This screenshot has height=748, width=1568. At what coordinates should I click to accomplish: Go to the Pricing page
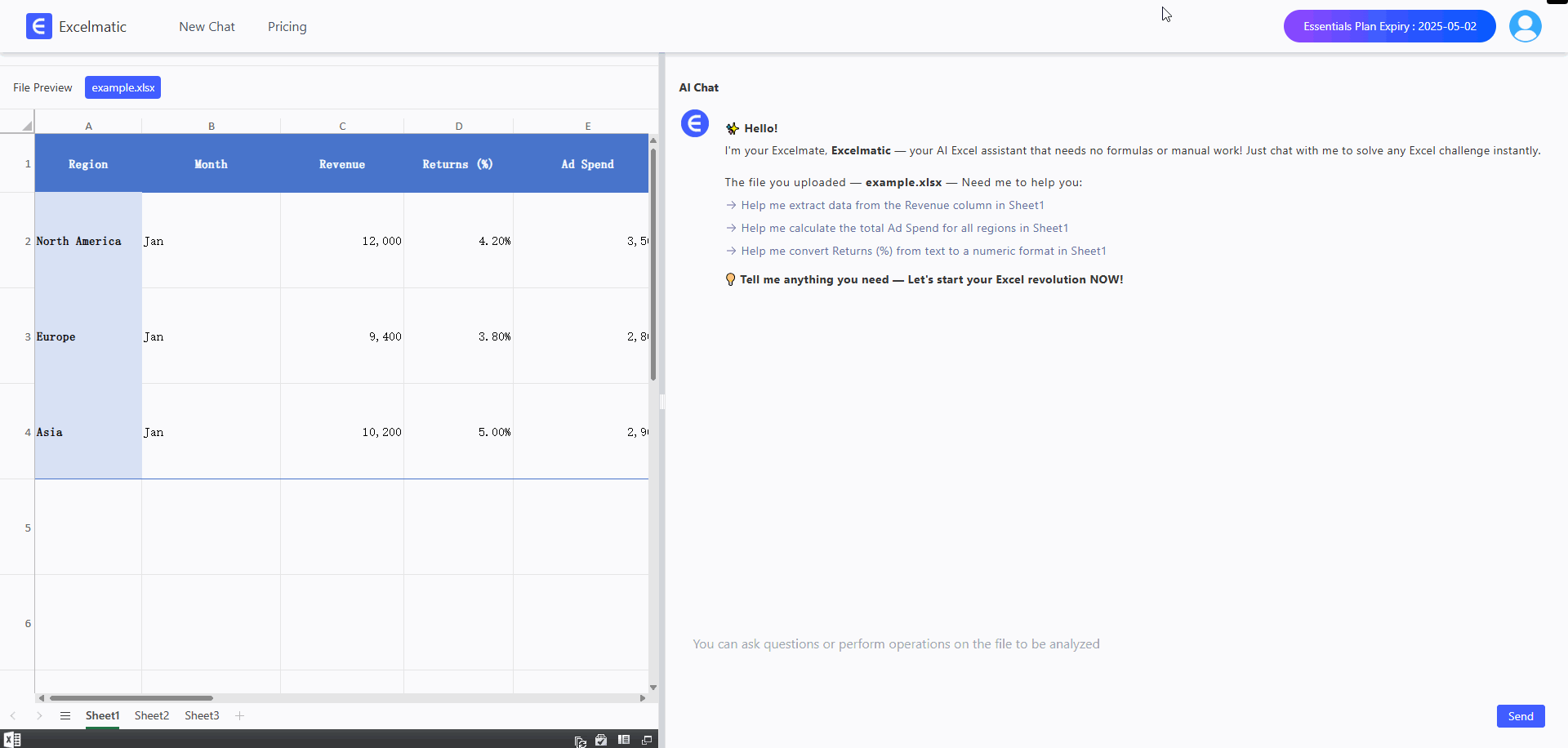tap(287, 27)
